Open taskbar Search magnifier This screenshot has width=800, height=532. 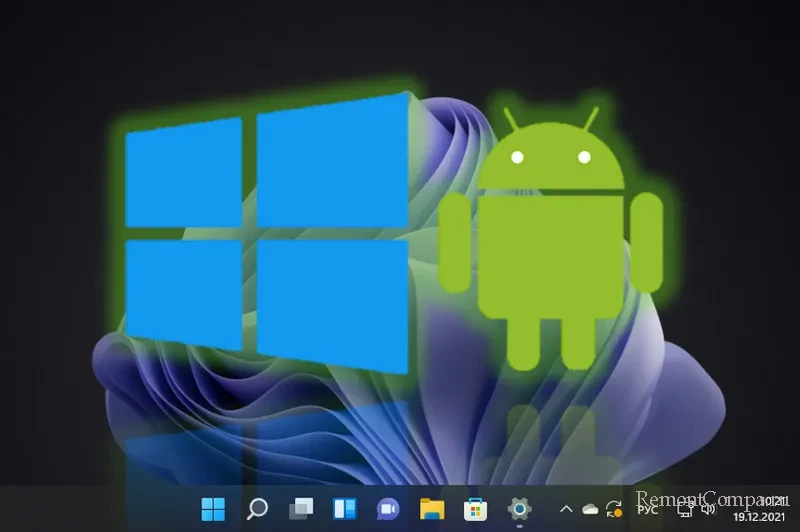[x=257, y=508]
